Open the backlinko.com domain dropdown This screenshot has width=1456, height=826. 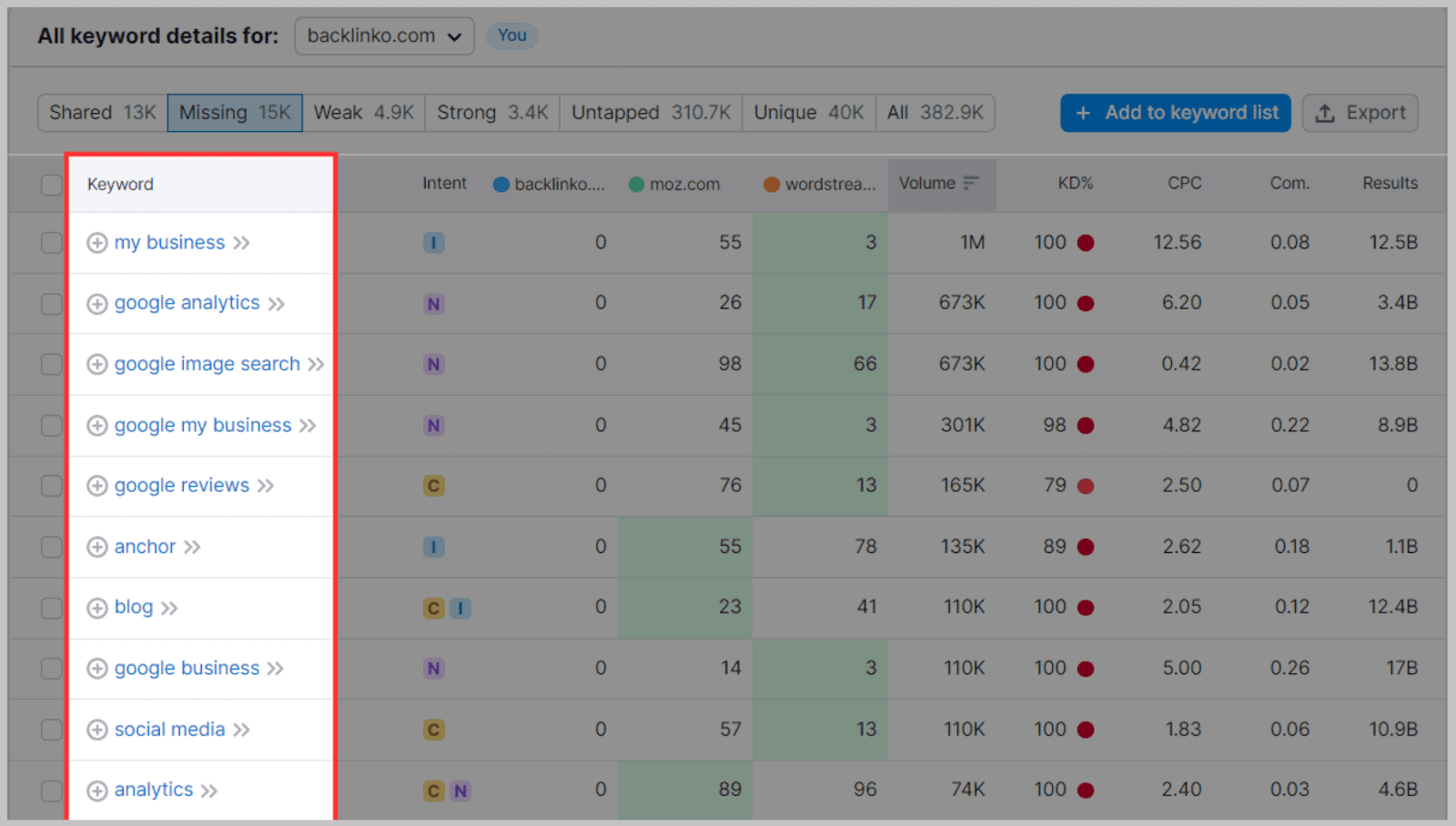point(384,36)
